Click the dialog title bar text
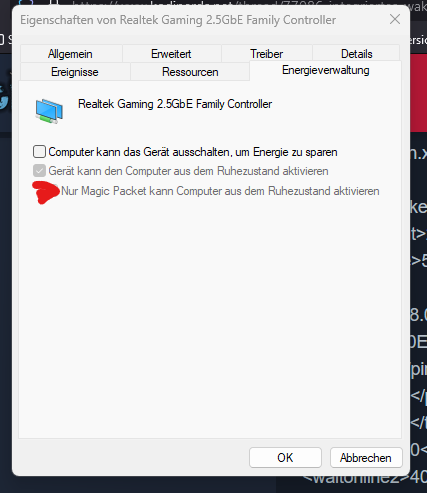 tap(178, 20)
